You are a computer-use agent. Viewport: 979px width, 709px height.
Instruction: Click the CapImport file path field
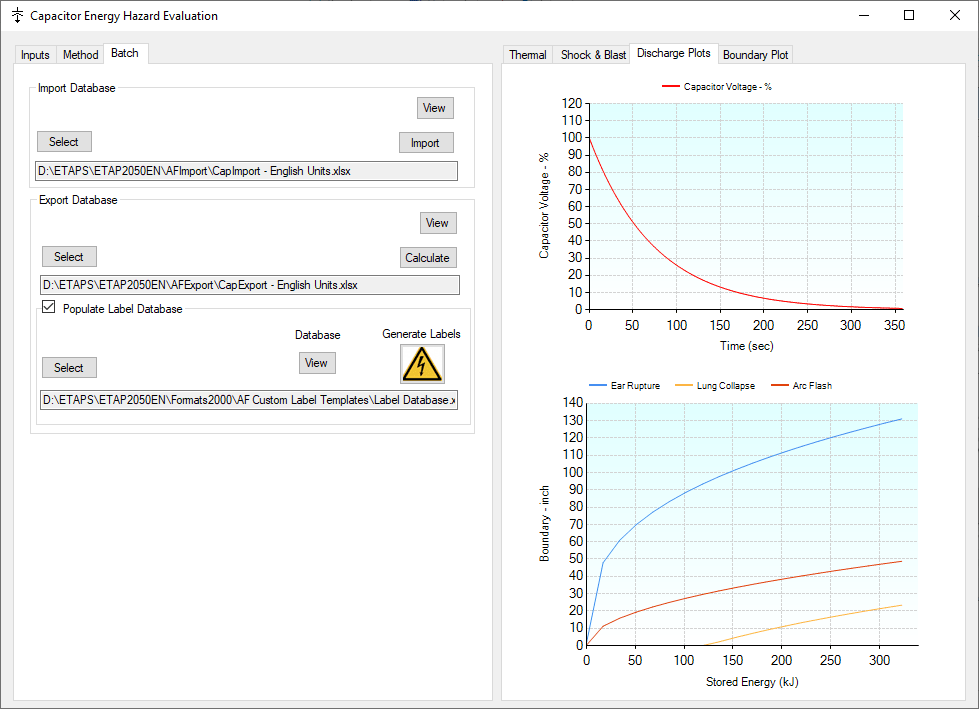click(x=247, y=170)
